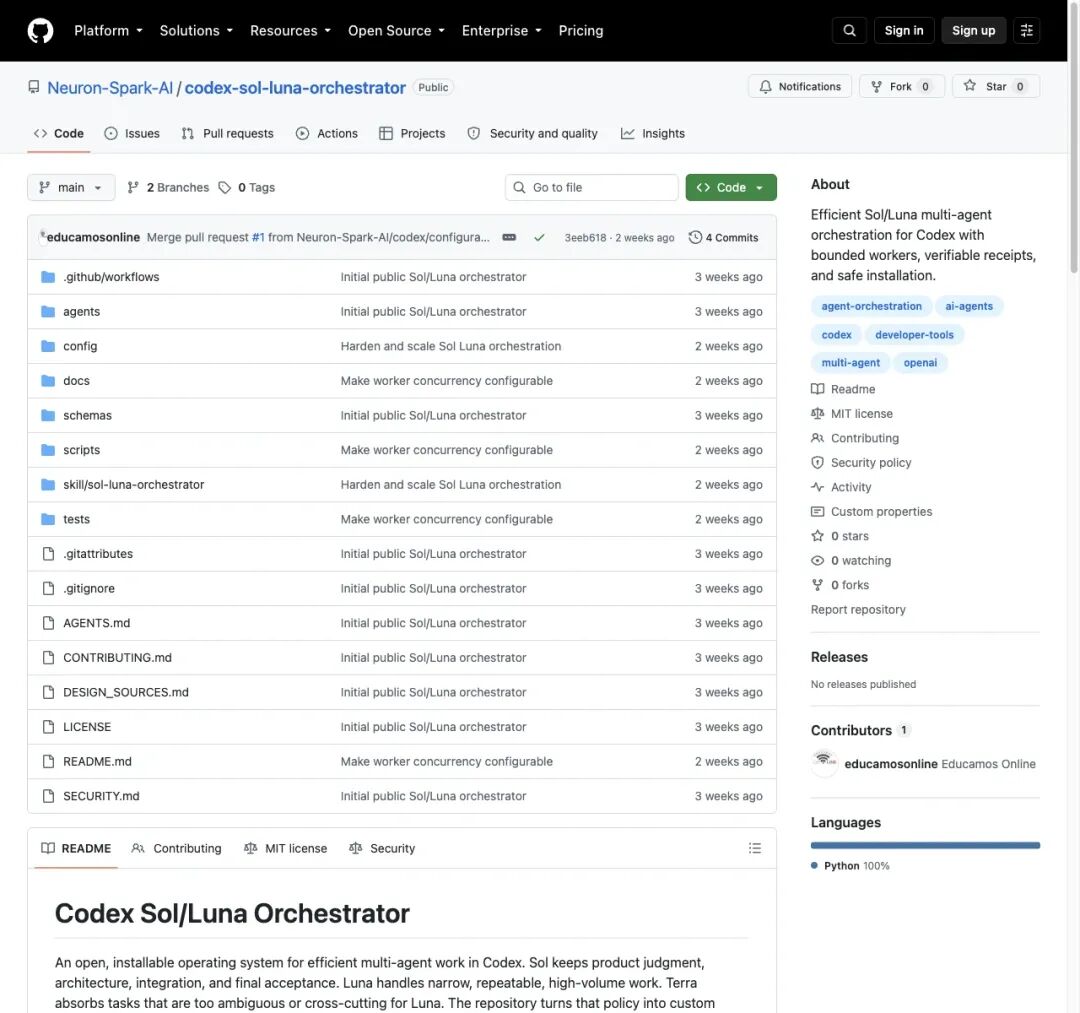Switch to the Issues tab
This screenshot has width=1080, height=1013.
132,134
